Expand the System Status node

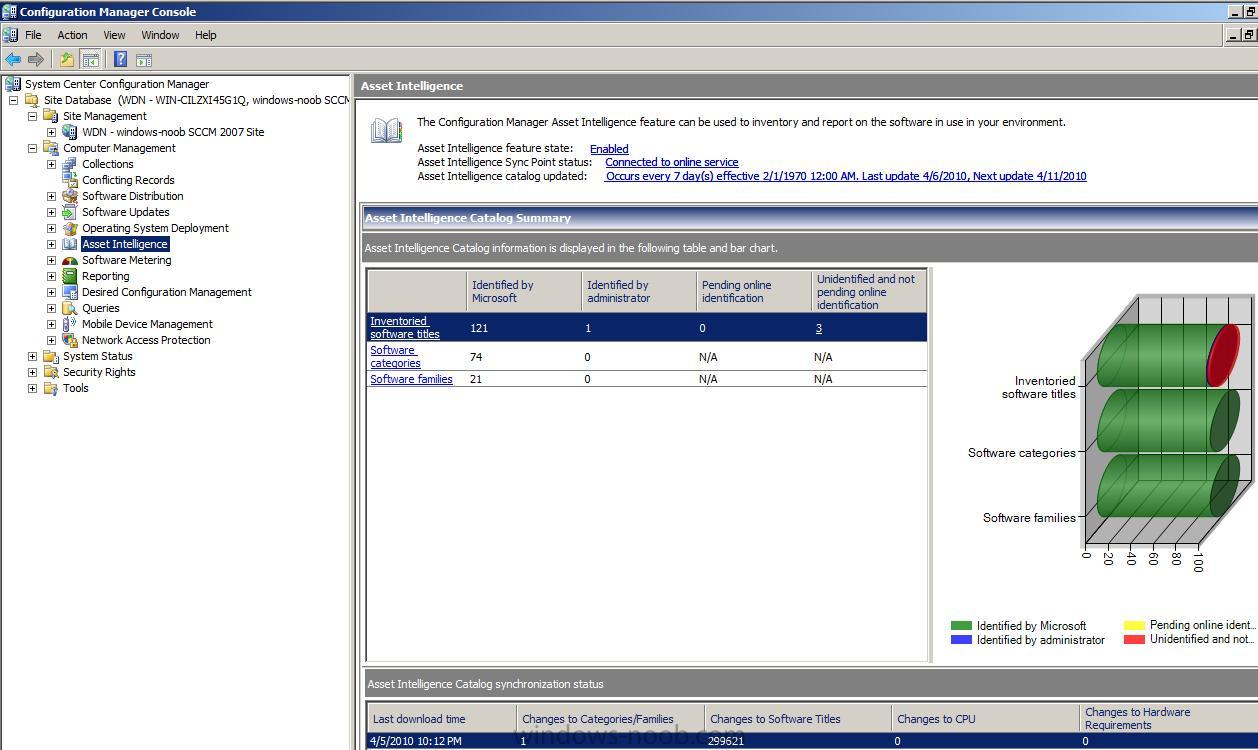pos(32,356)
